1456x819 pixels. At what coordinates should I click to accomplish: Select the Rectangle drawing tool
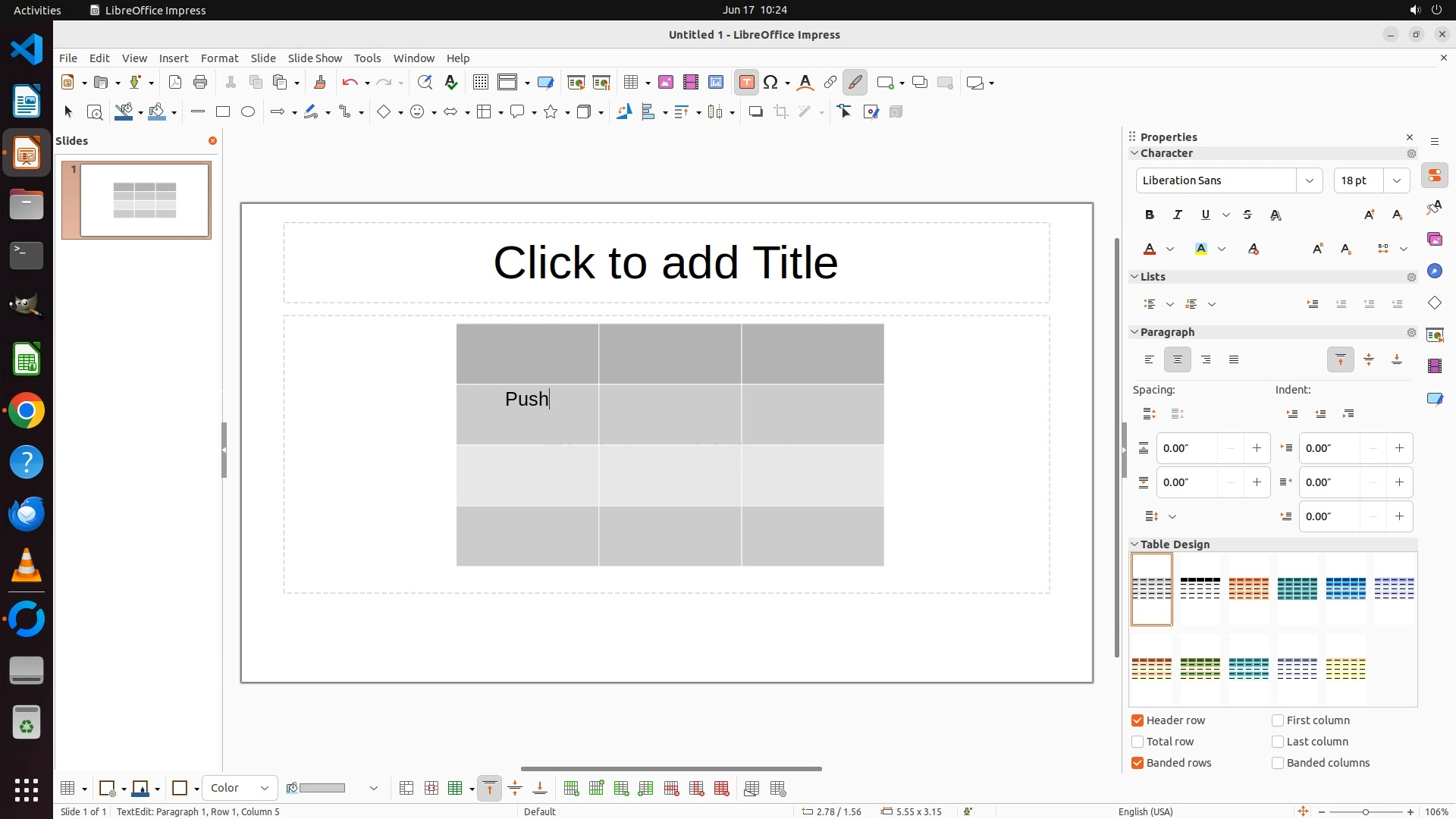(x=223, y=112)
